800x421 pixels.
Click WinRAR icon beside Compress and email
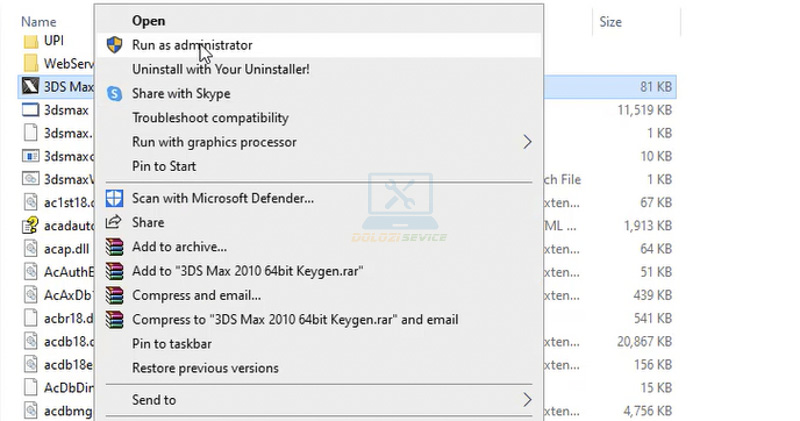pos(114,295)
